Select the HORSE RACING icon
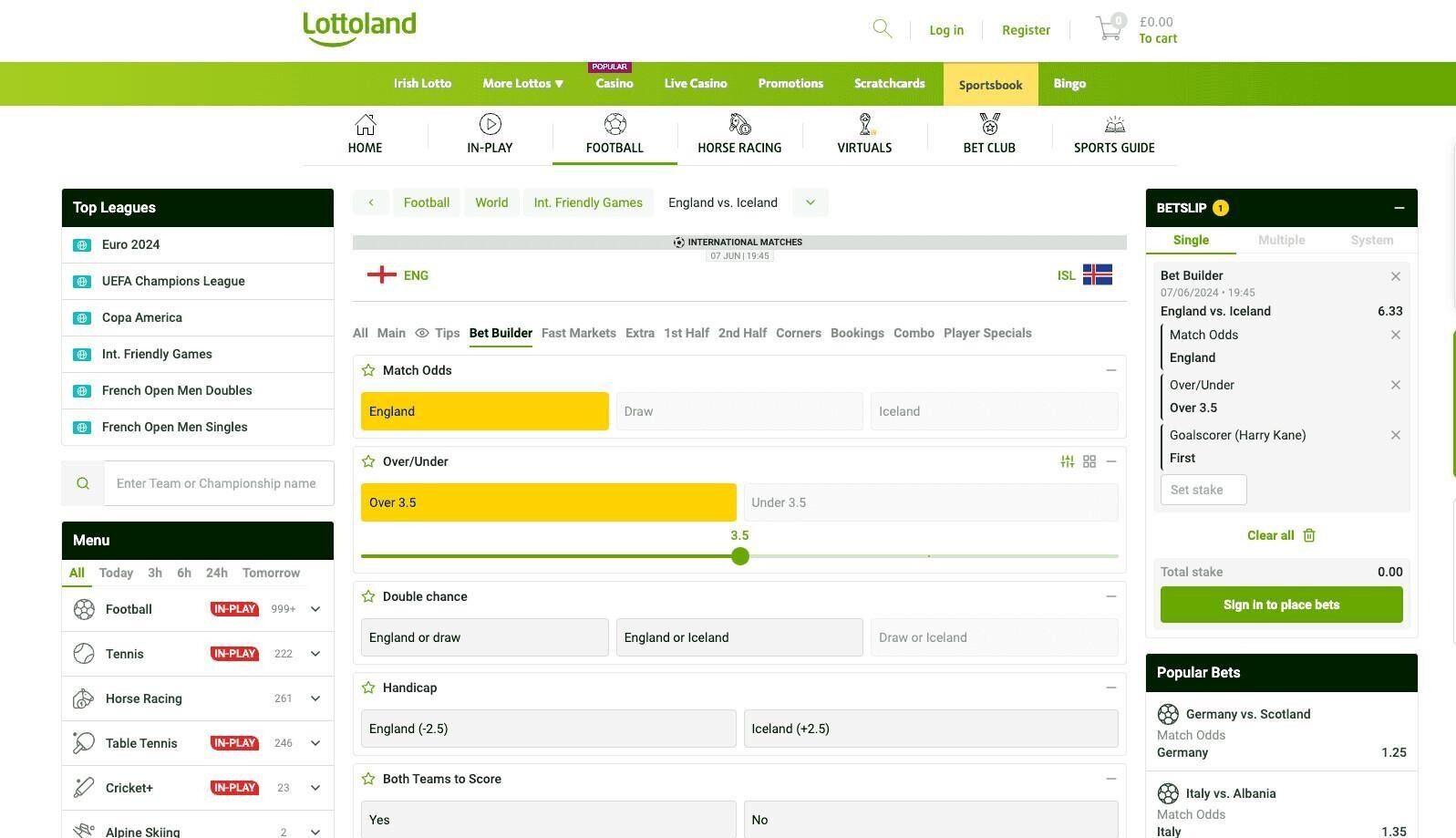This screenshot has width=1456, height=838. click(739, 124)
